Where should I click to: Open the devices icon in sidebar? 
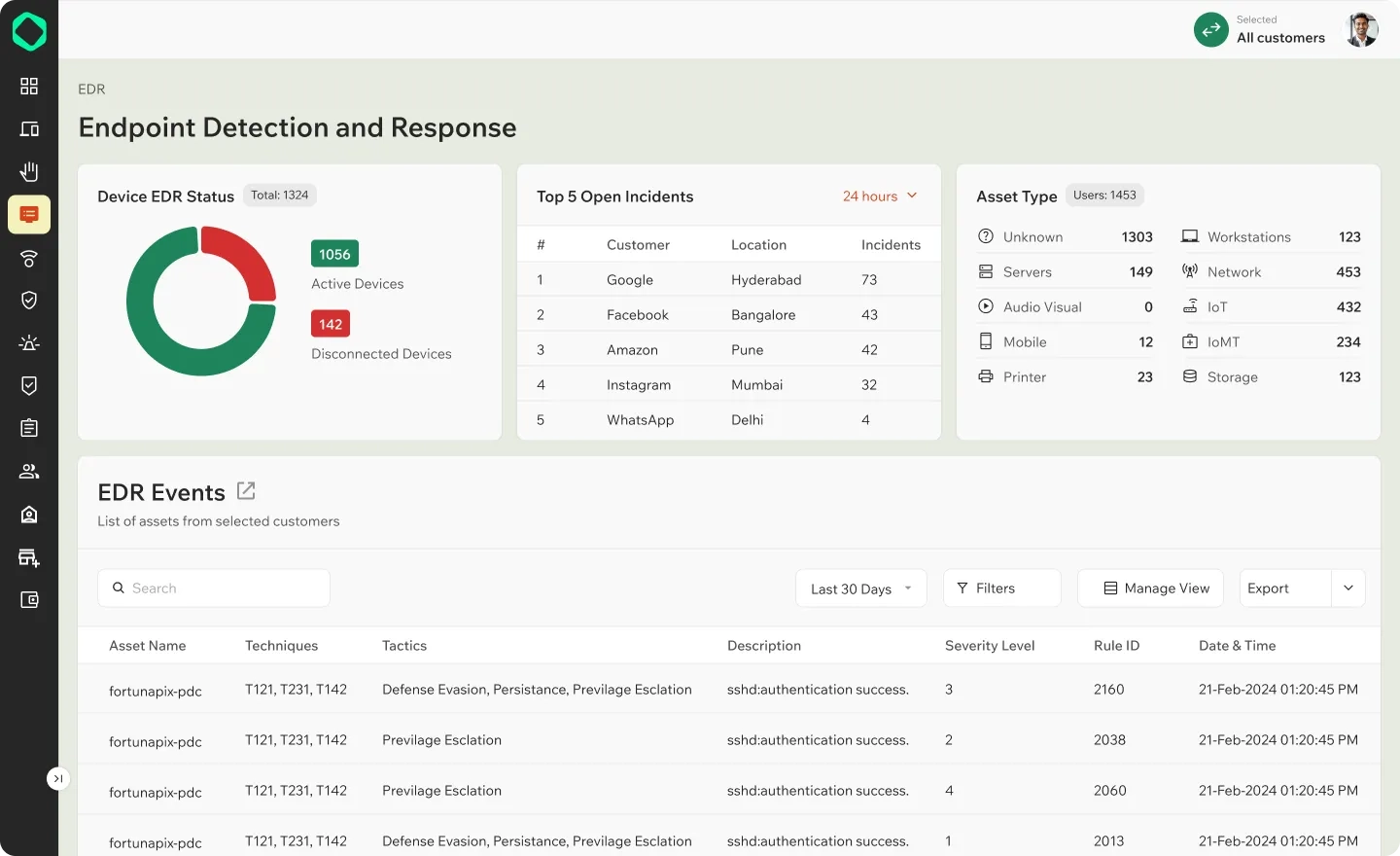(29, 129)
